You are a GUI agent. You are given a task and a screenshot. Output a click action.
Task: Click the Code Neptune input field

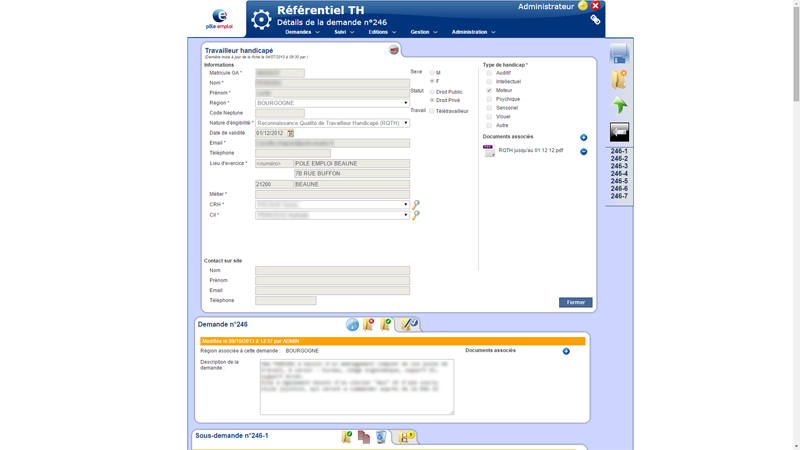[x=280, y=113]
